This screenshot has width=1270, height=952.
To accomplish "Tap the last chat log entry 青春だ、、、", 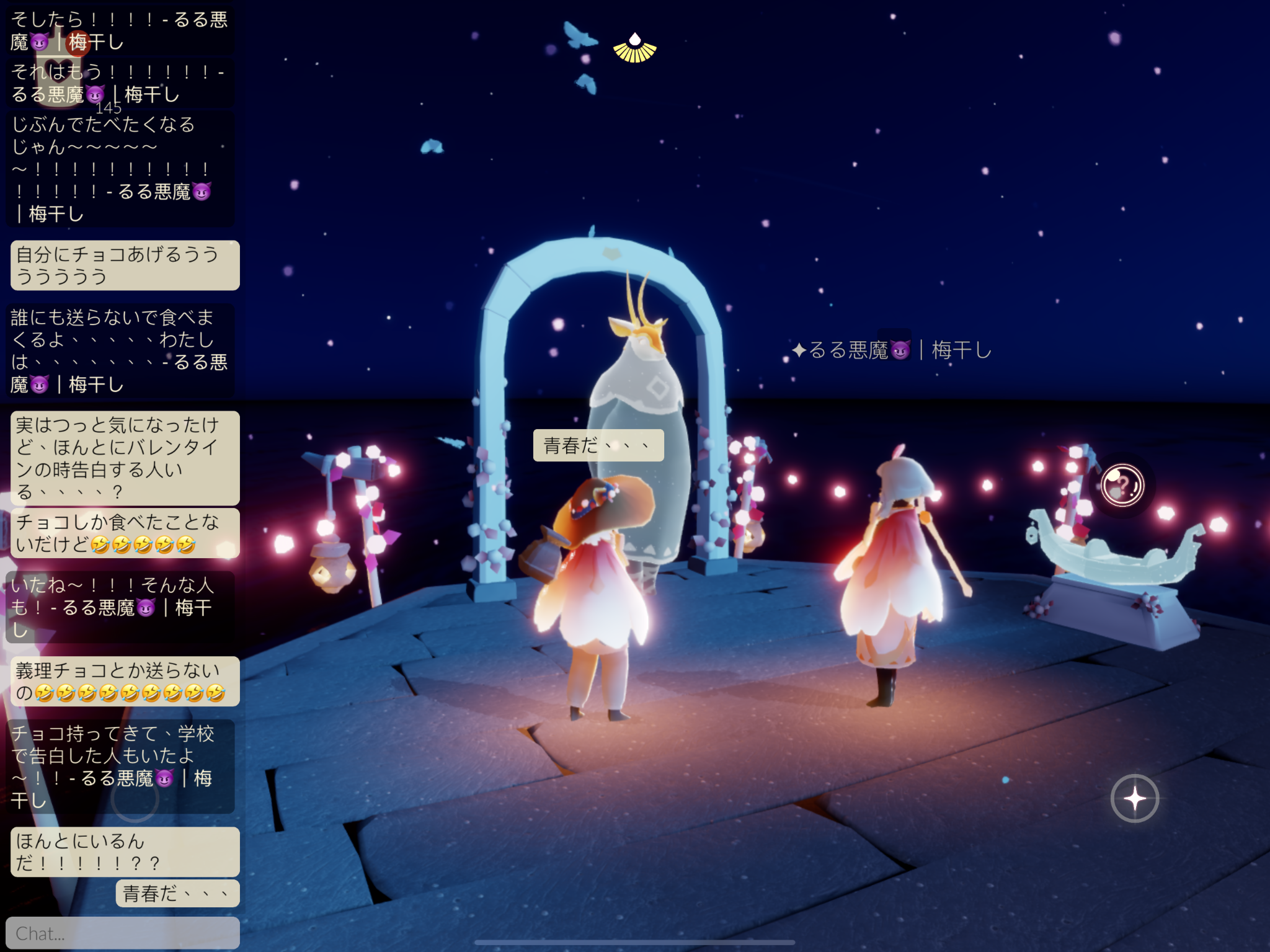I will coord(178,894).
